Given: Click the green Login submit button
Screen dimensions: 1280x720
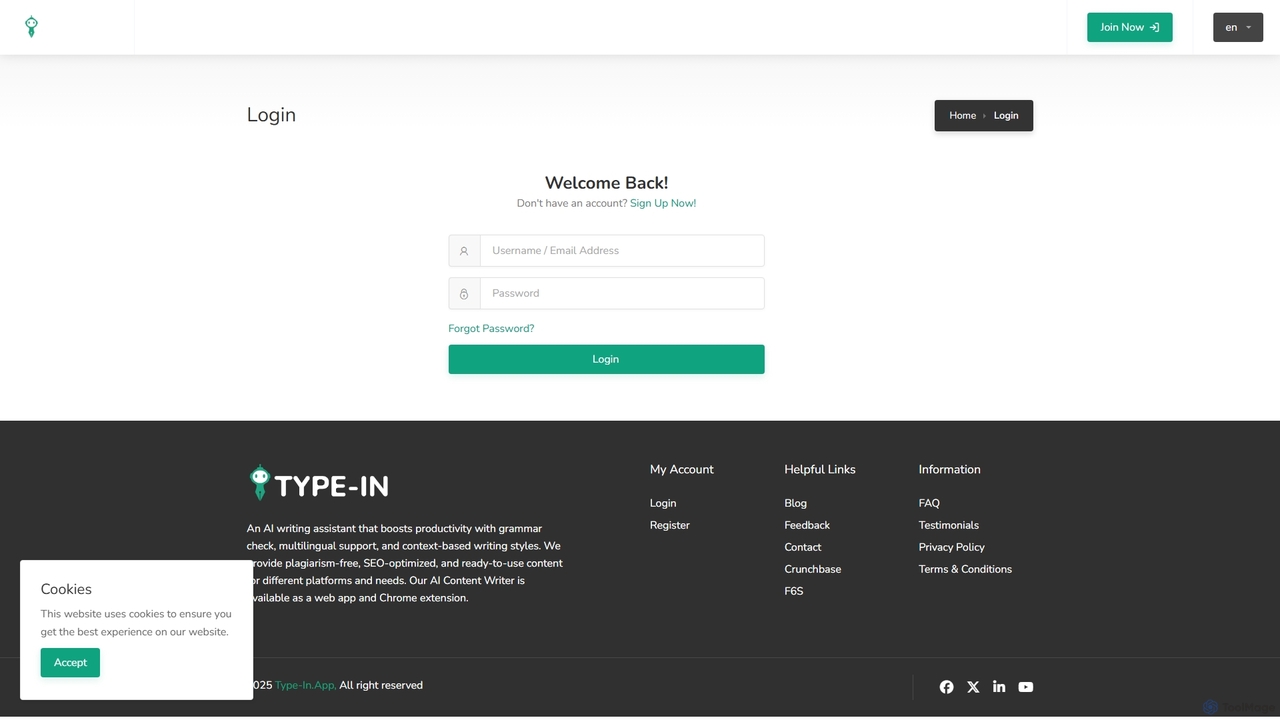Looking at the screenshot, I should [x=606, y=359].
